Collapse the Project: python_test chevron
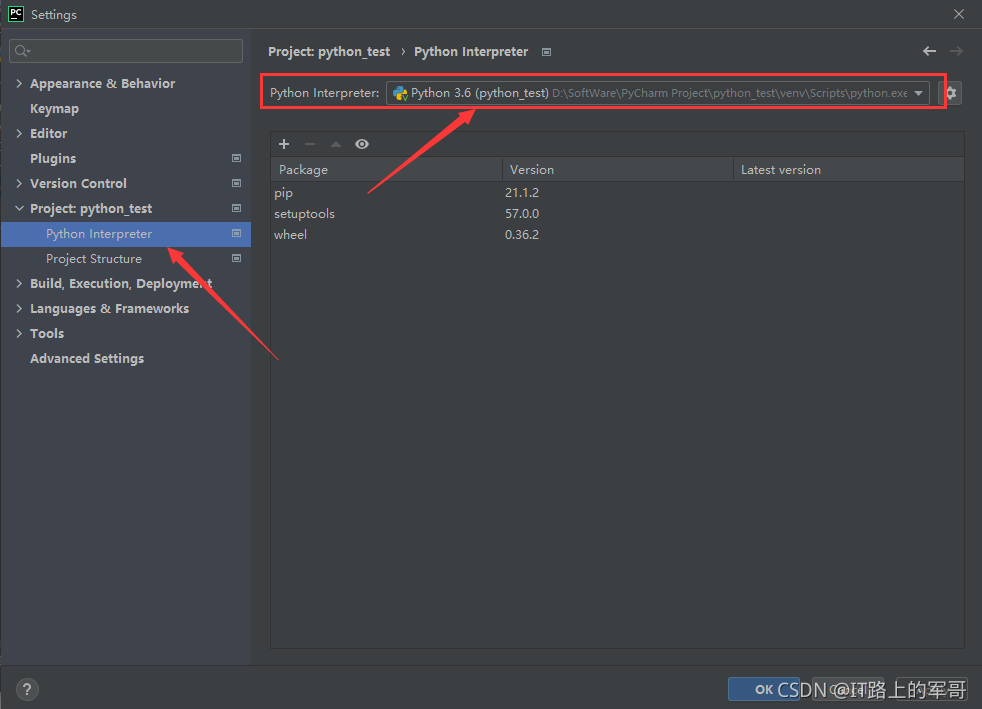The image size is (982, 709). pos(19,209)
